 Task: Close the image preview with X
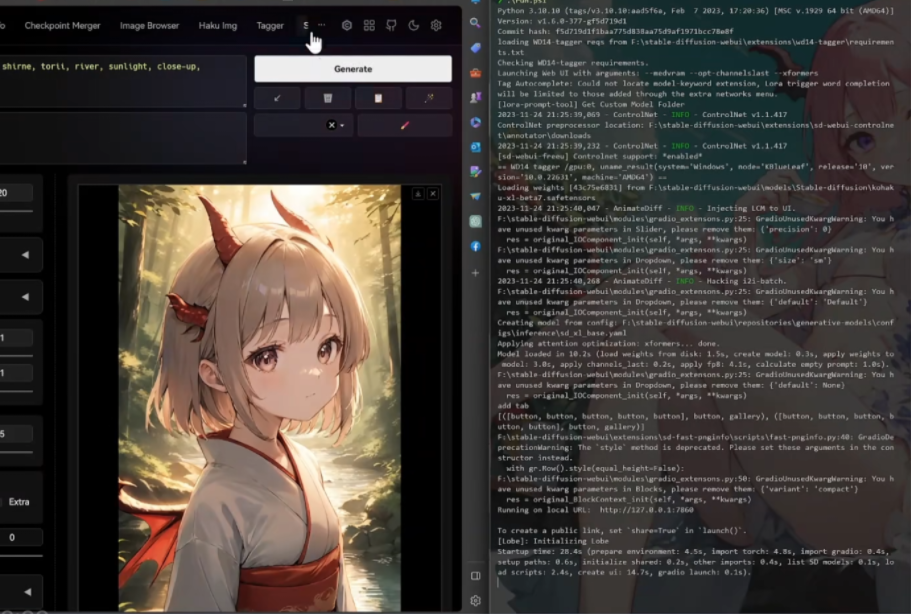click(433, 193)
